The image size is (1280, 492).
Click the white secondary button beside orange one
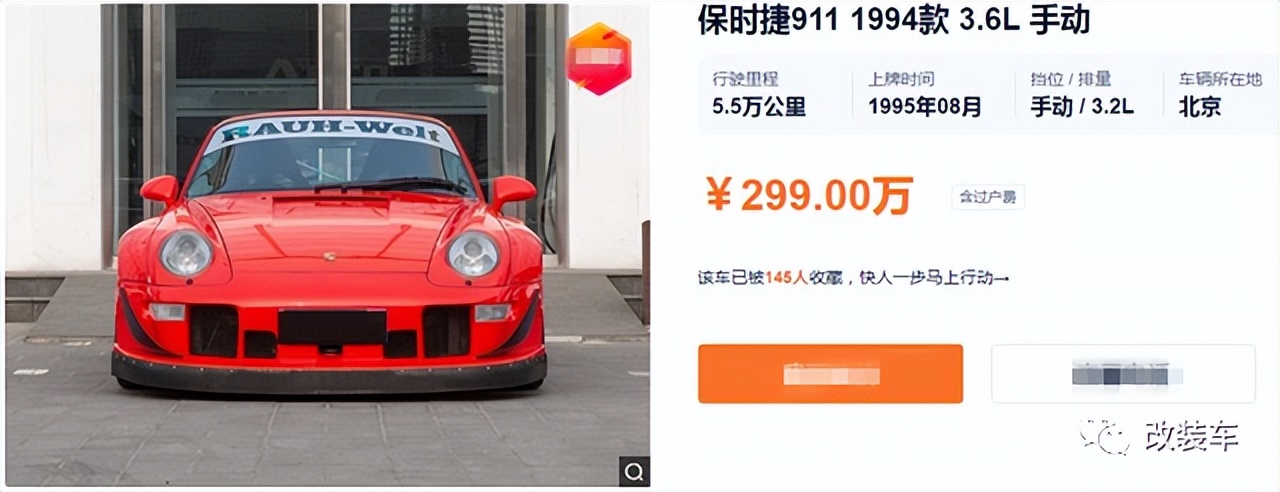[1123, 374]
